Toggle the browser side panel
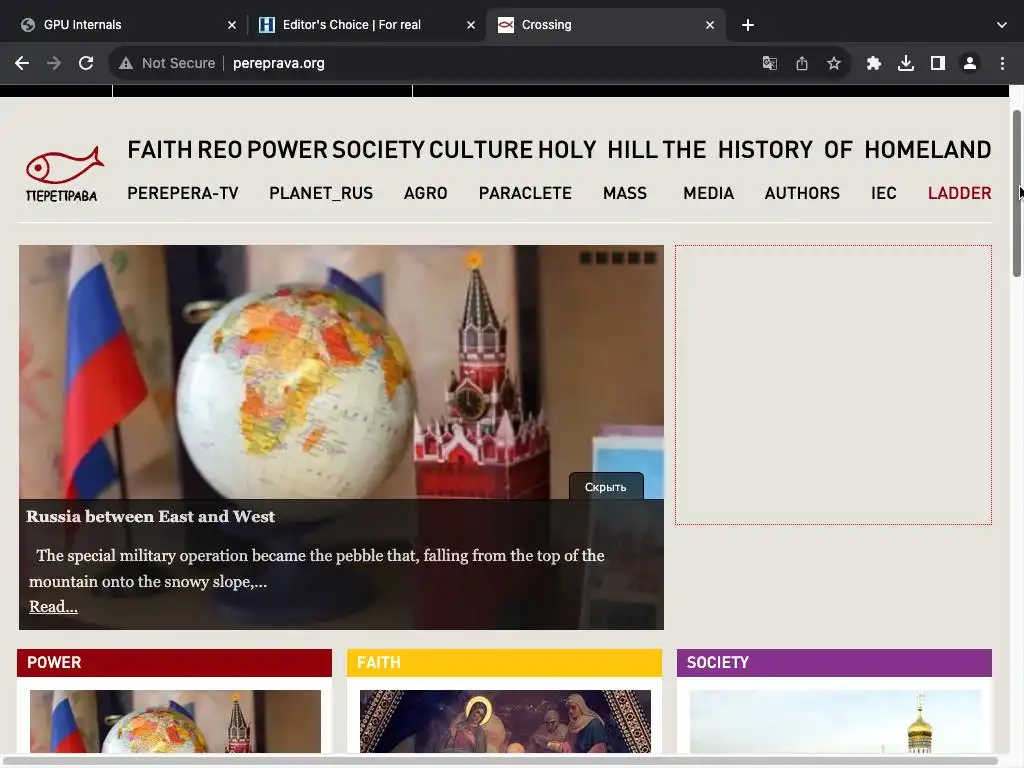 (938, 63)
